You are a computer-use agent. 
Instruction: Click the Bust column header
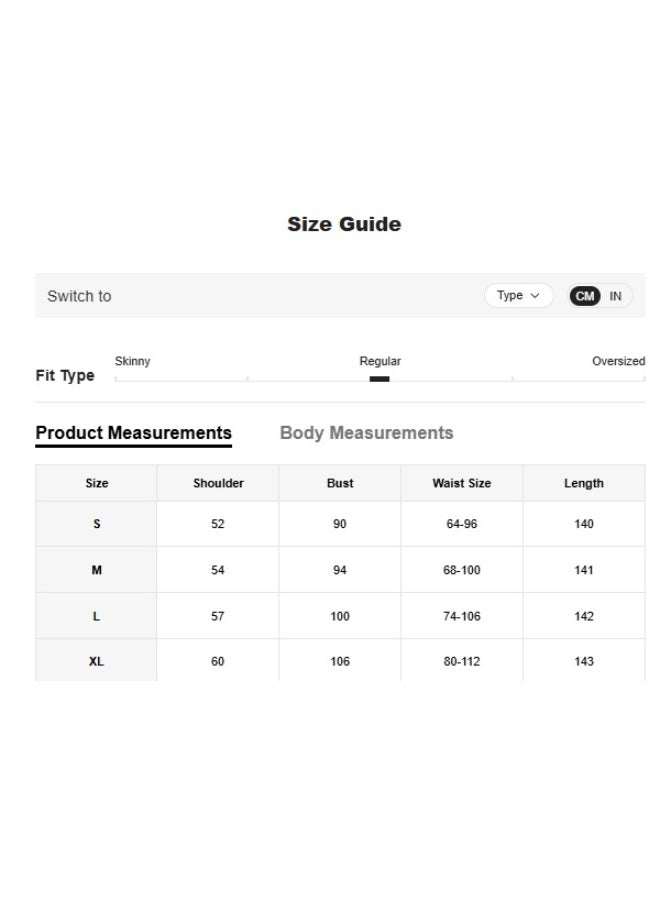coord(340,483)
